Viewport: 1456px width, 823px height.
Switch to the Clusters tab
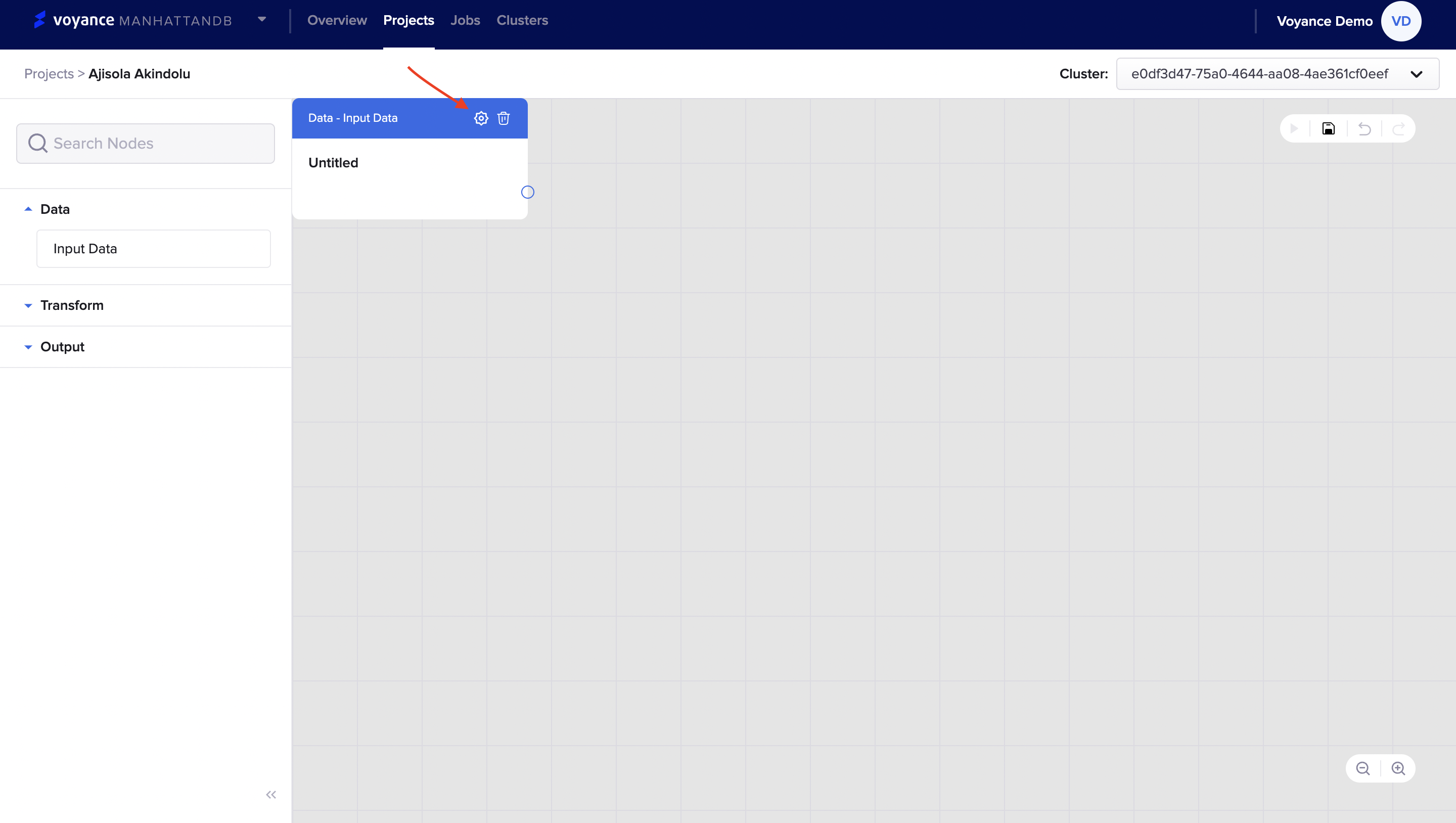tap(522, 20)
